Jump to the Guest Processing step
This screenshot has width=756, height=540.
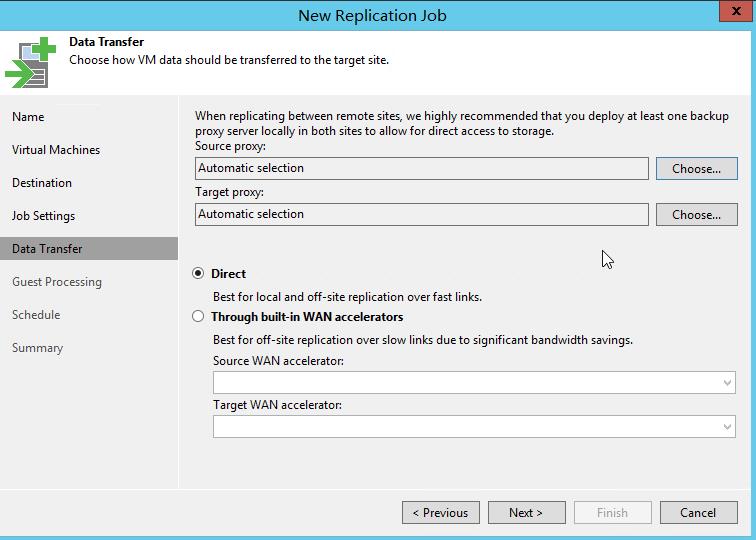[x=57, y=282]
